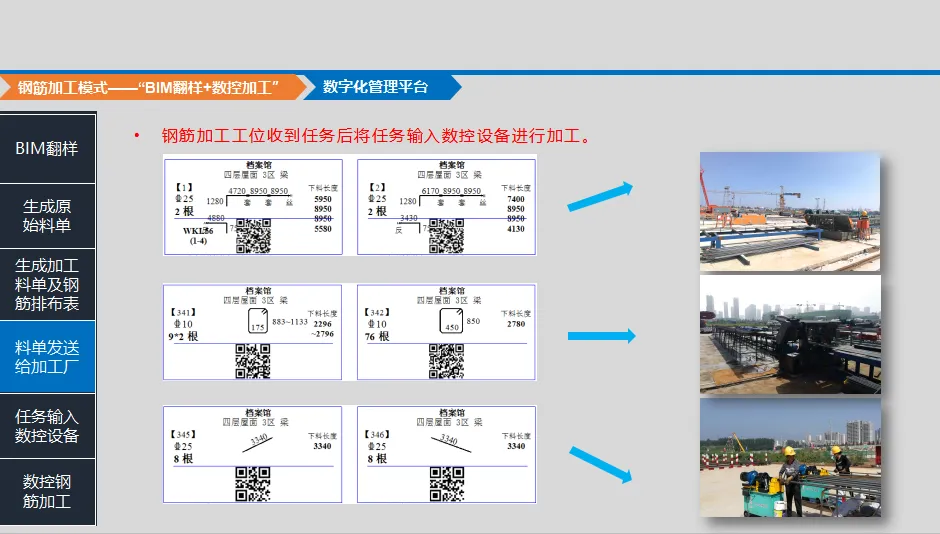
Task: Click the 9*2 根 quantity text
Action: click(183, 336)
